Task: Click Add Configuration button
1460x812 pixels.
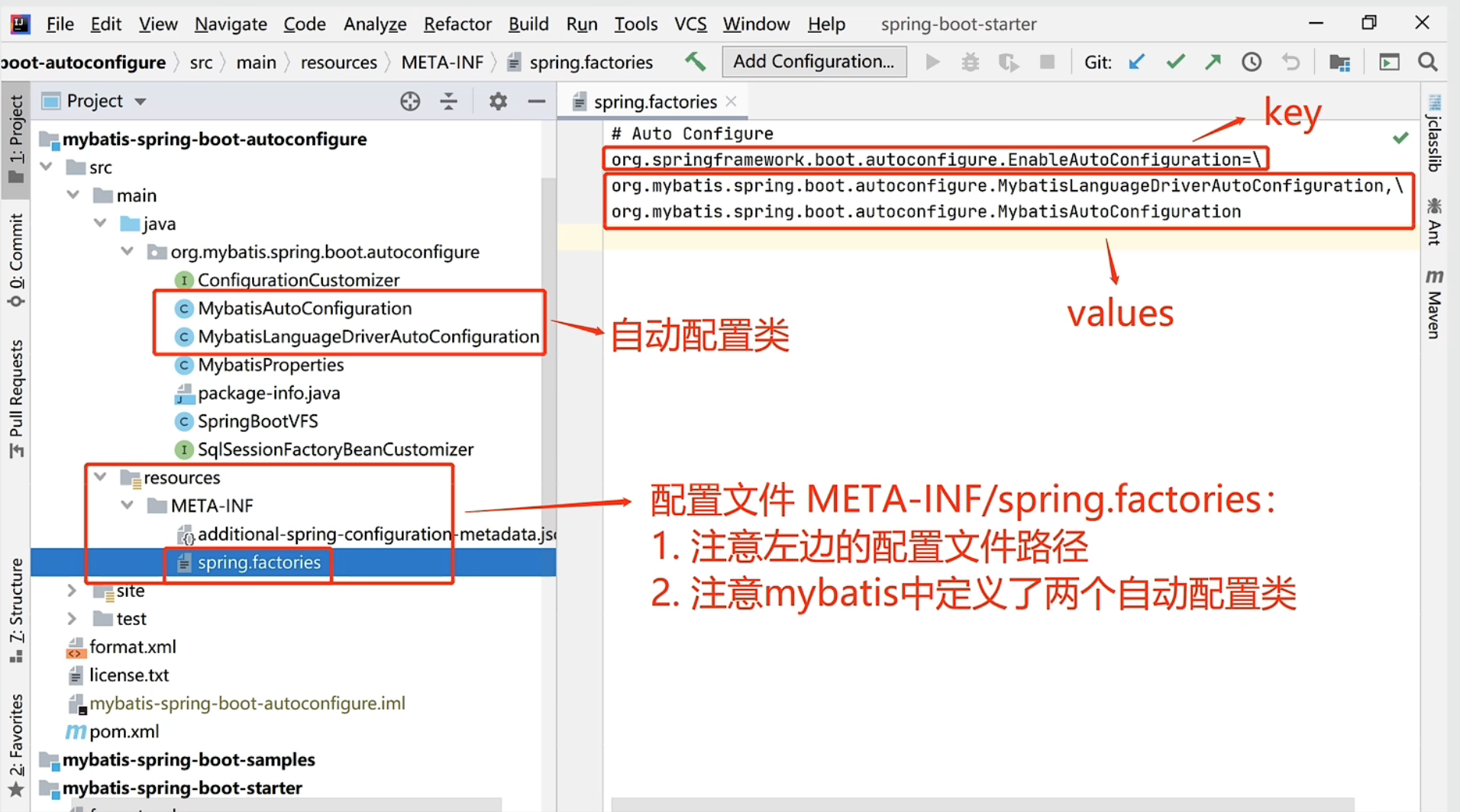Action: pos(813,62)
